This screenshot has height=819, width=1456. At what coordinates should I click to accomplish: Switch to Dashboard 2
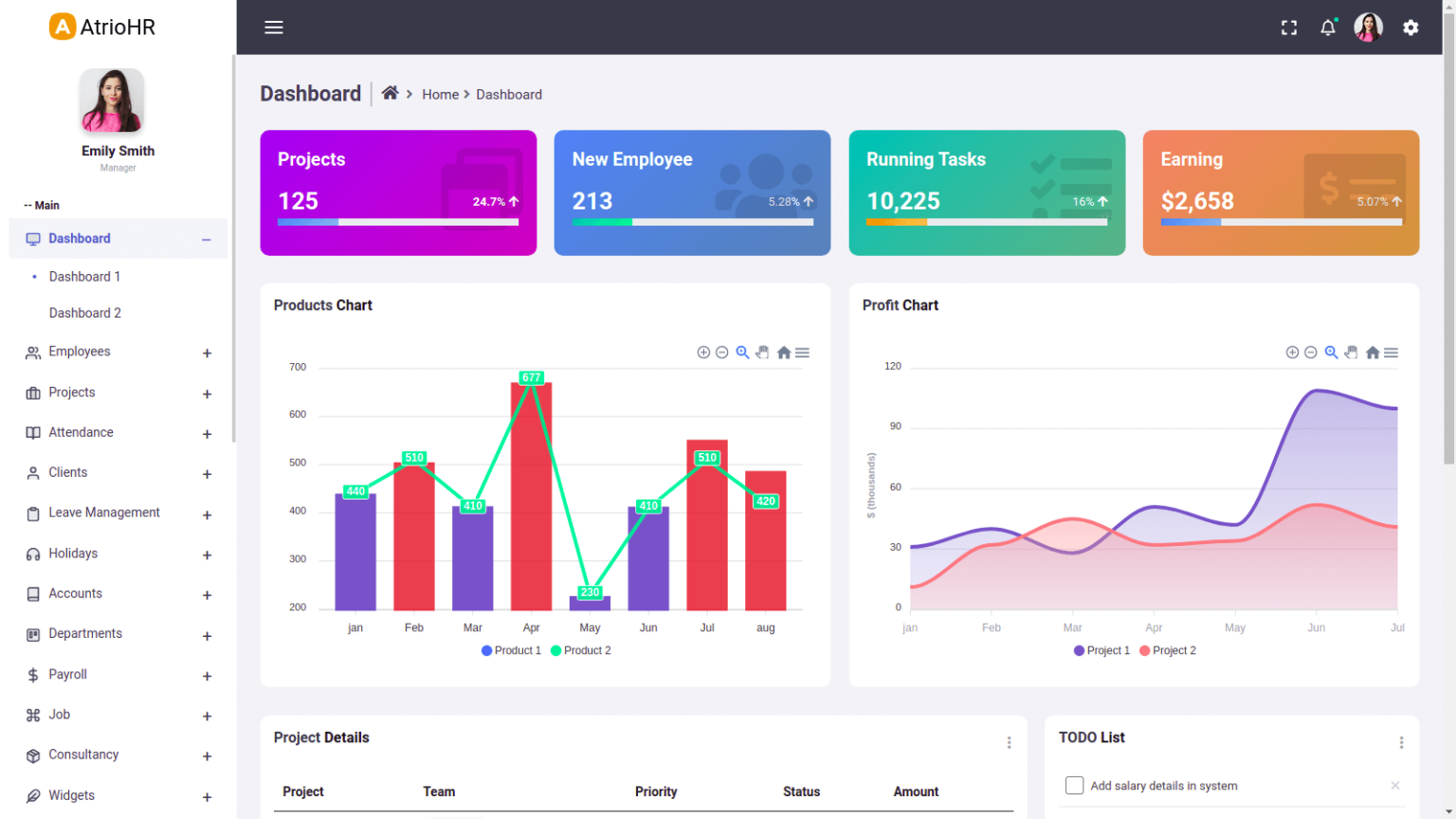click(84, 313)
